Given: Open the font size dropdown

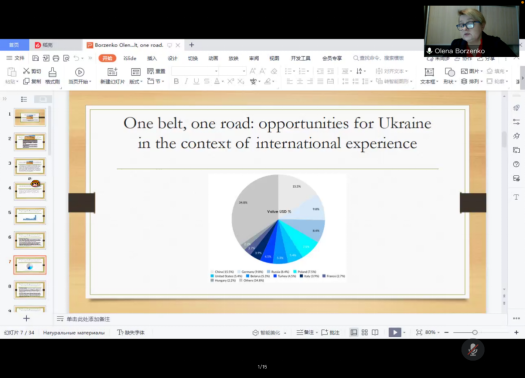Looking at the screenshot, I should [x=232, y=71].
